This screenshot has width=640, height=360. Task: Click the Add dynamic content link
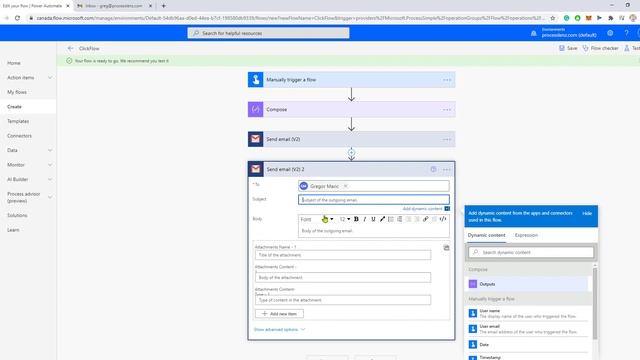(x=422, y=209)
